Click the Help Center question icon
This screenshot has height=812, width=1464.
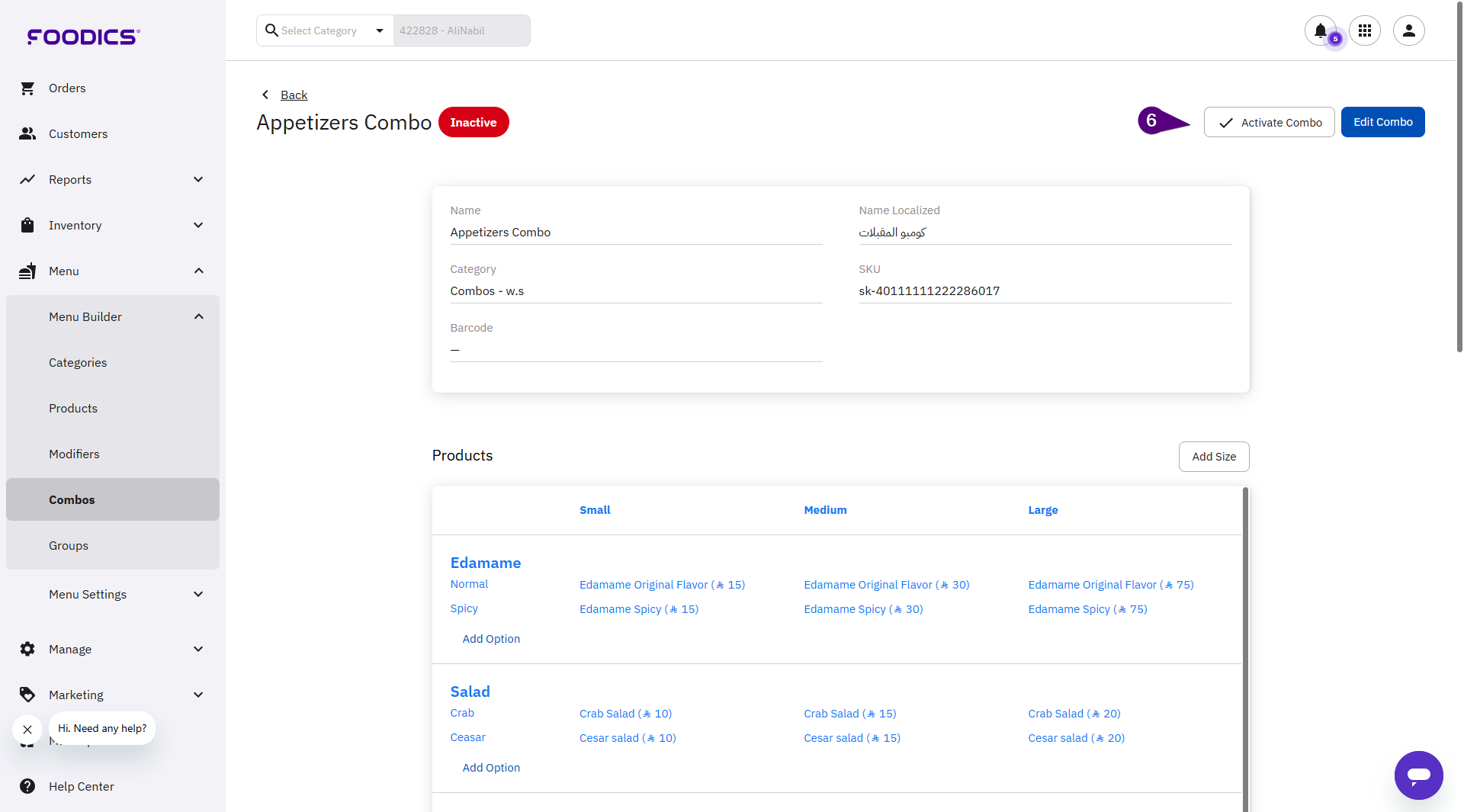click(27, 786)
